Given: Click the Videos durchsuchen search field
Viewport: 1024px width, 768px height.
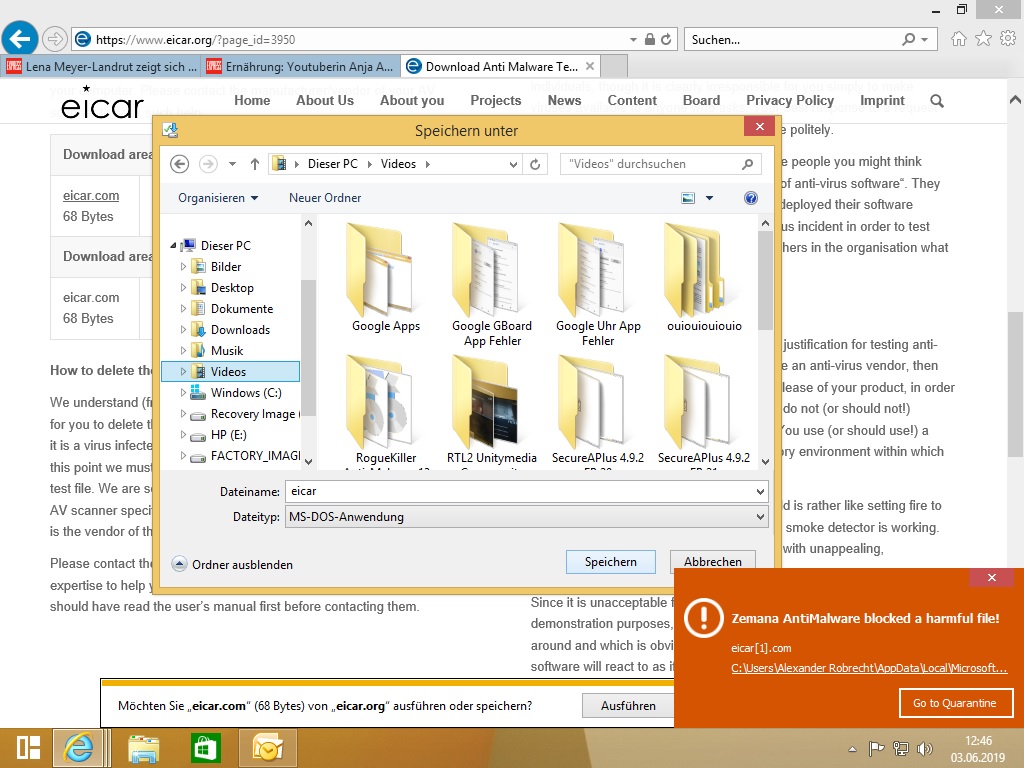Looking at the screenshot, I should [661, 164].
